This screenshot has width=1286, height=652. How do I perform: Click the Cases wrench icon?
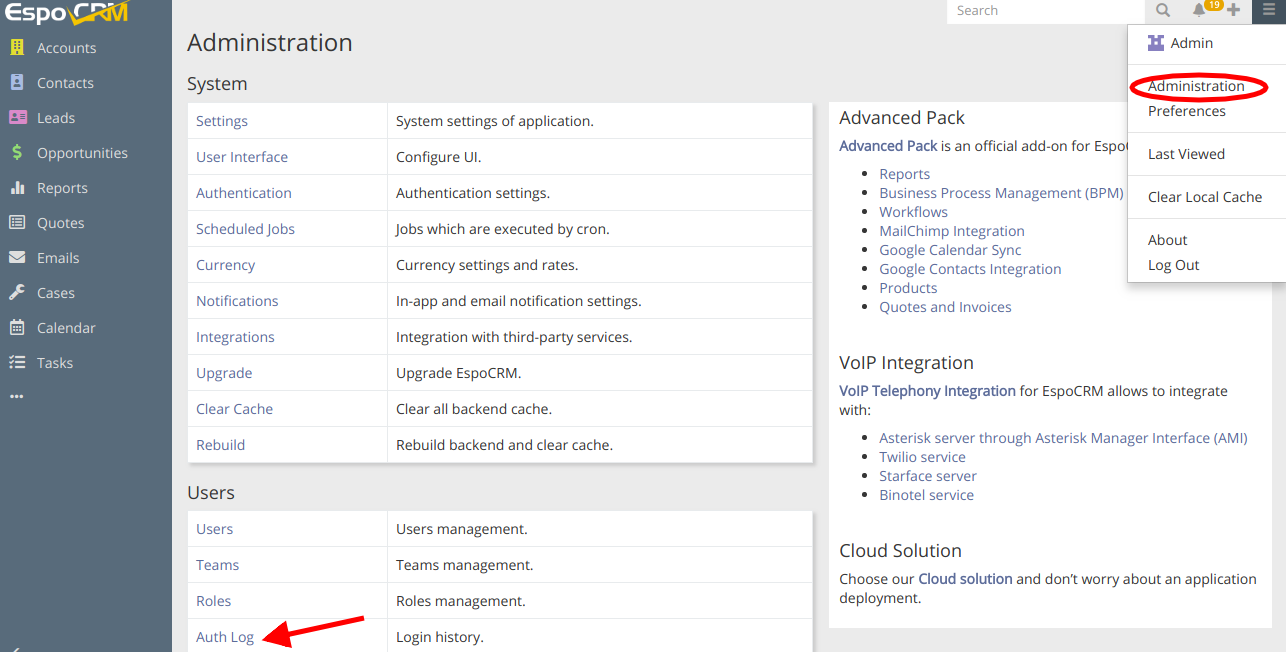pyautogui.click(x=17, y=292)
